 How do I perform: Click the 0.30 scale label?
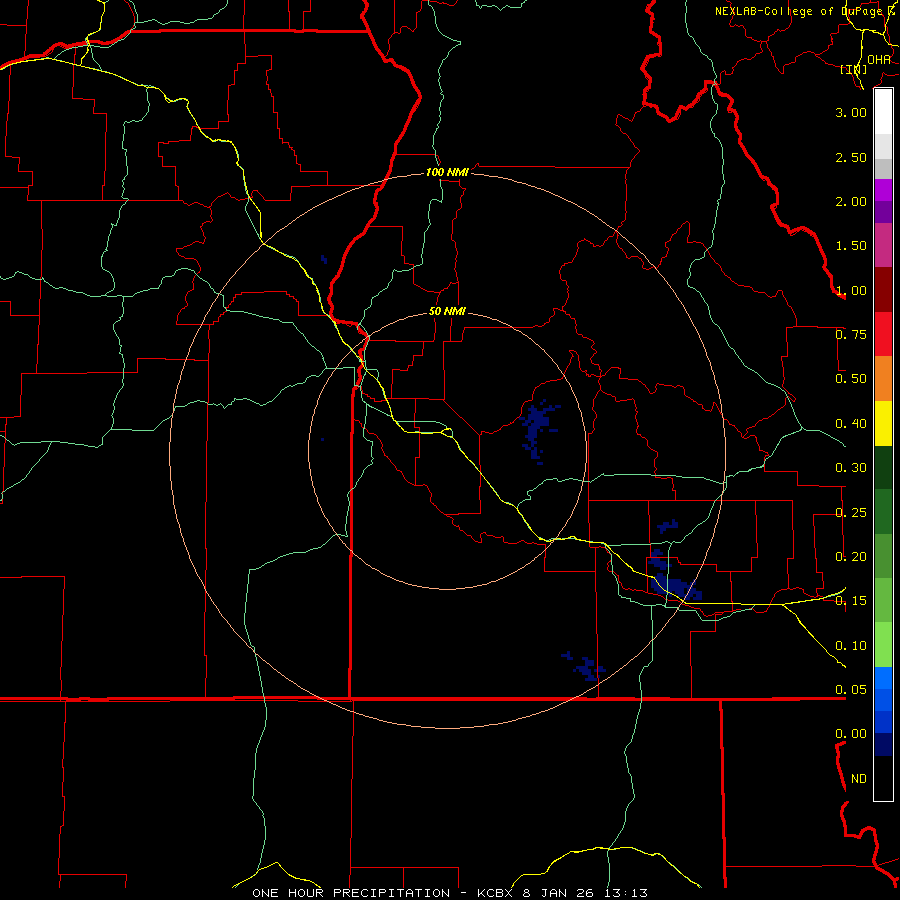851,468
